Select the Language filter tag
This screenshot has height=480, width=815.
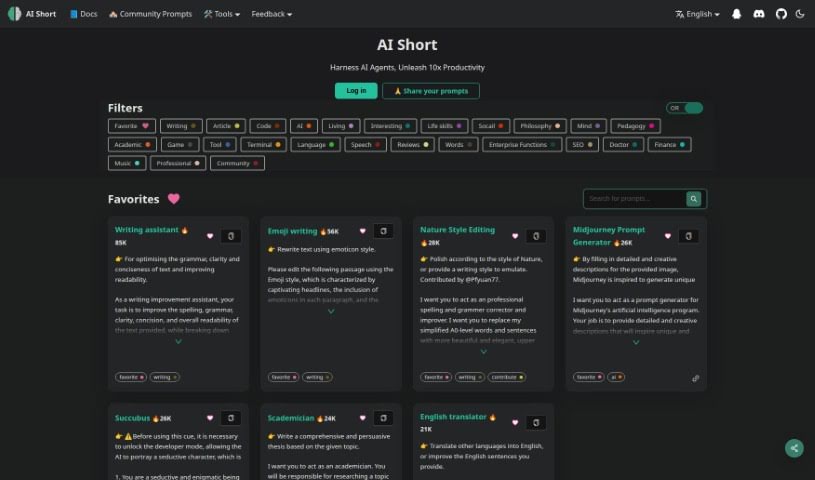pyautogui.click(x=316, y=145)
